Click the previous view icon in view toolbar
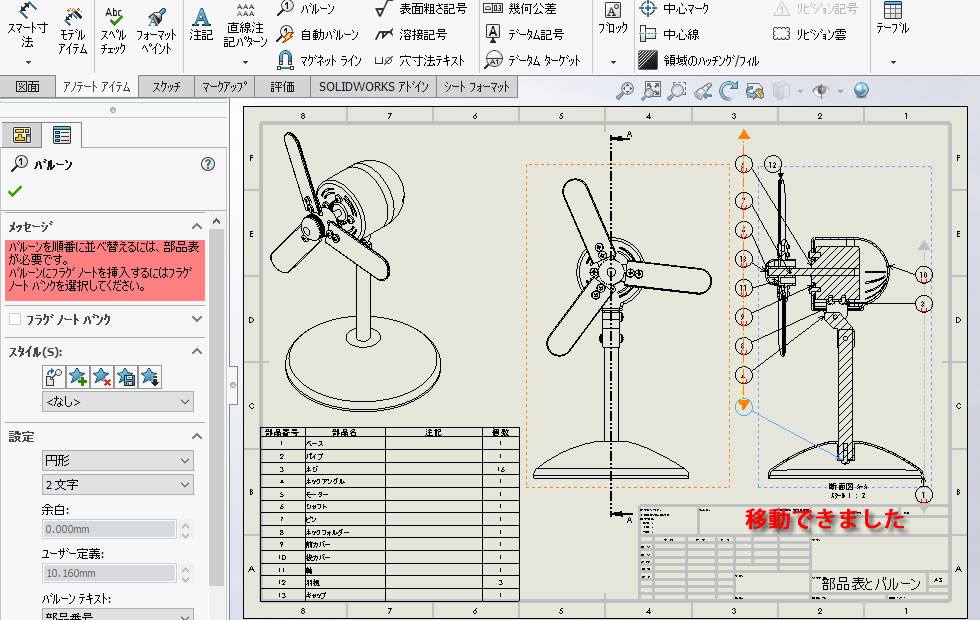The width and height of the screenshot is (980, 620). 703,91
